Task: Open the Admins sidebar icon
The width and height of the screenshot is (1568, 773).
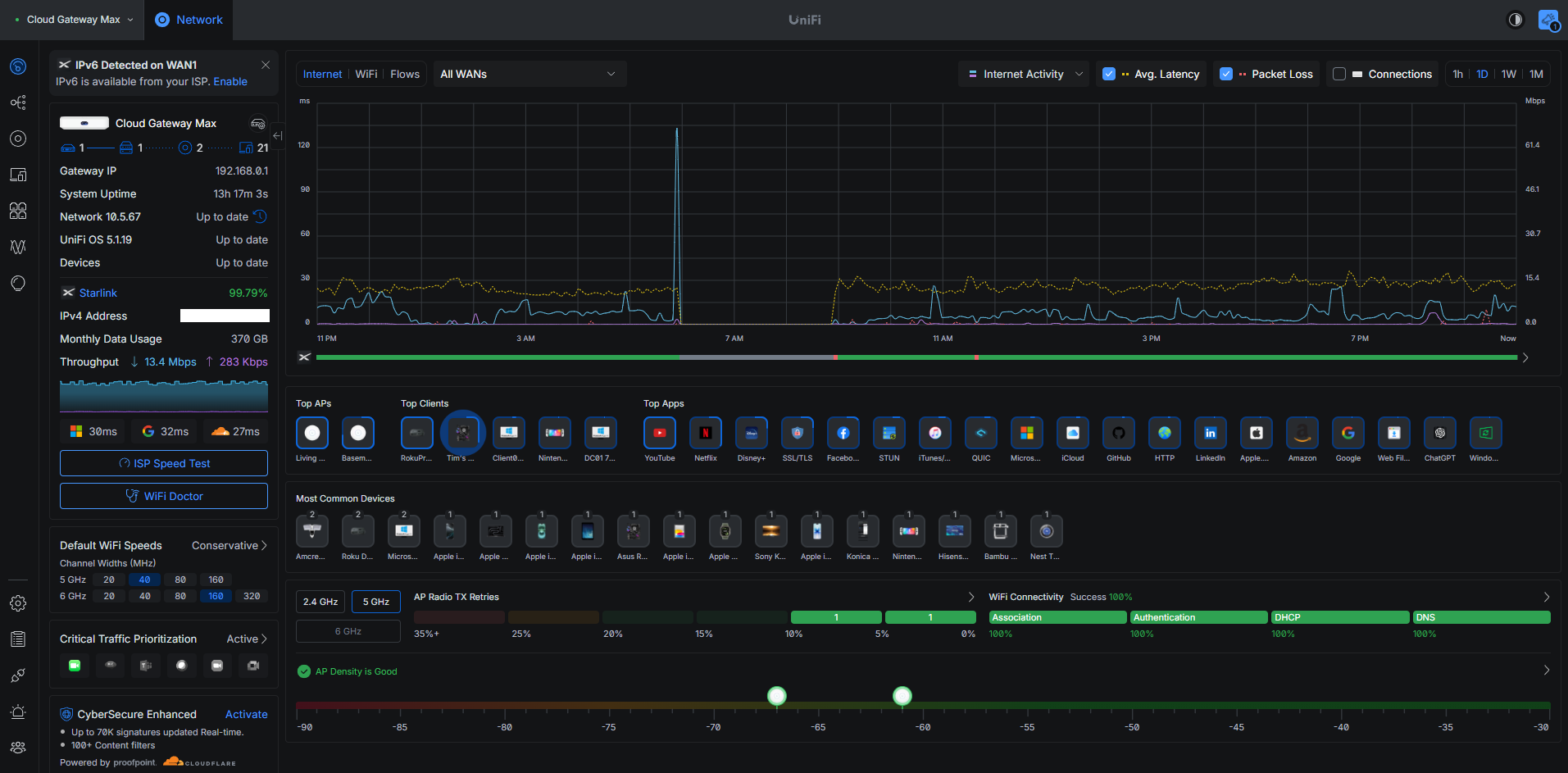Action: coord(18,748)
